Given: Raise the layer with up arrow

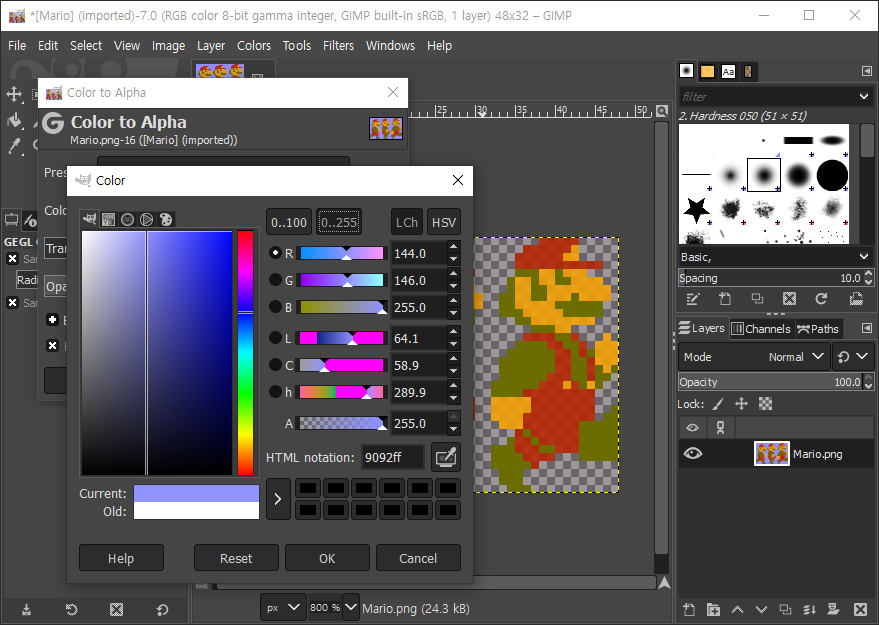Looking at the screenshot, I should 737,609.
